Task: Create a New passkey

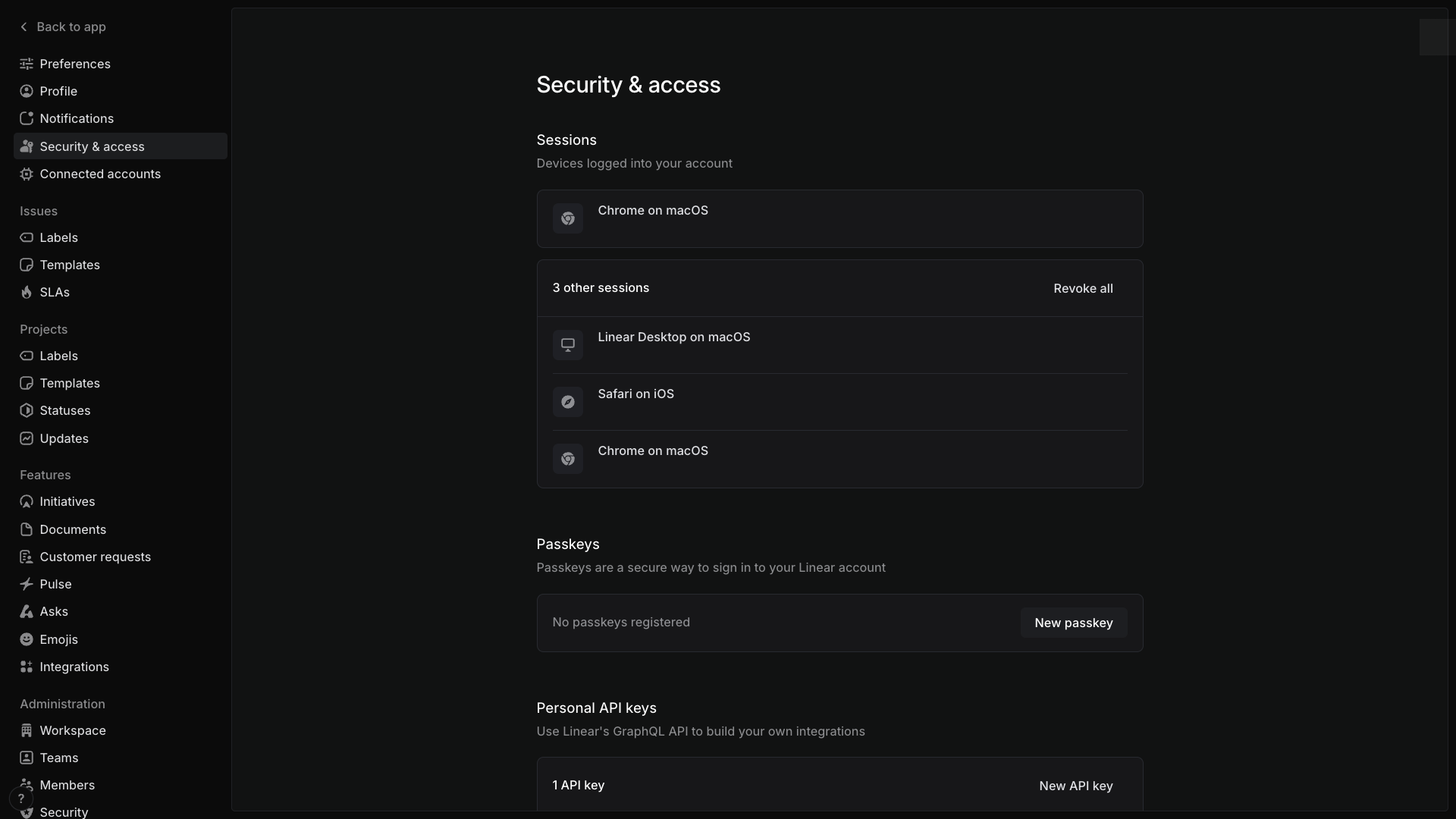Action: pyautogui.click(x=1073, y=623)
